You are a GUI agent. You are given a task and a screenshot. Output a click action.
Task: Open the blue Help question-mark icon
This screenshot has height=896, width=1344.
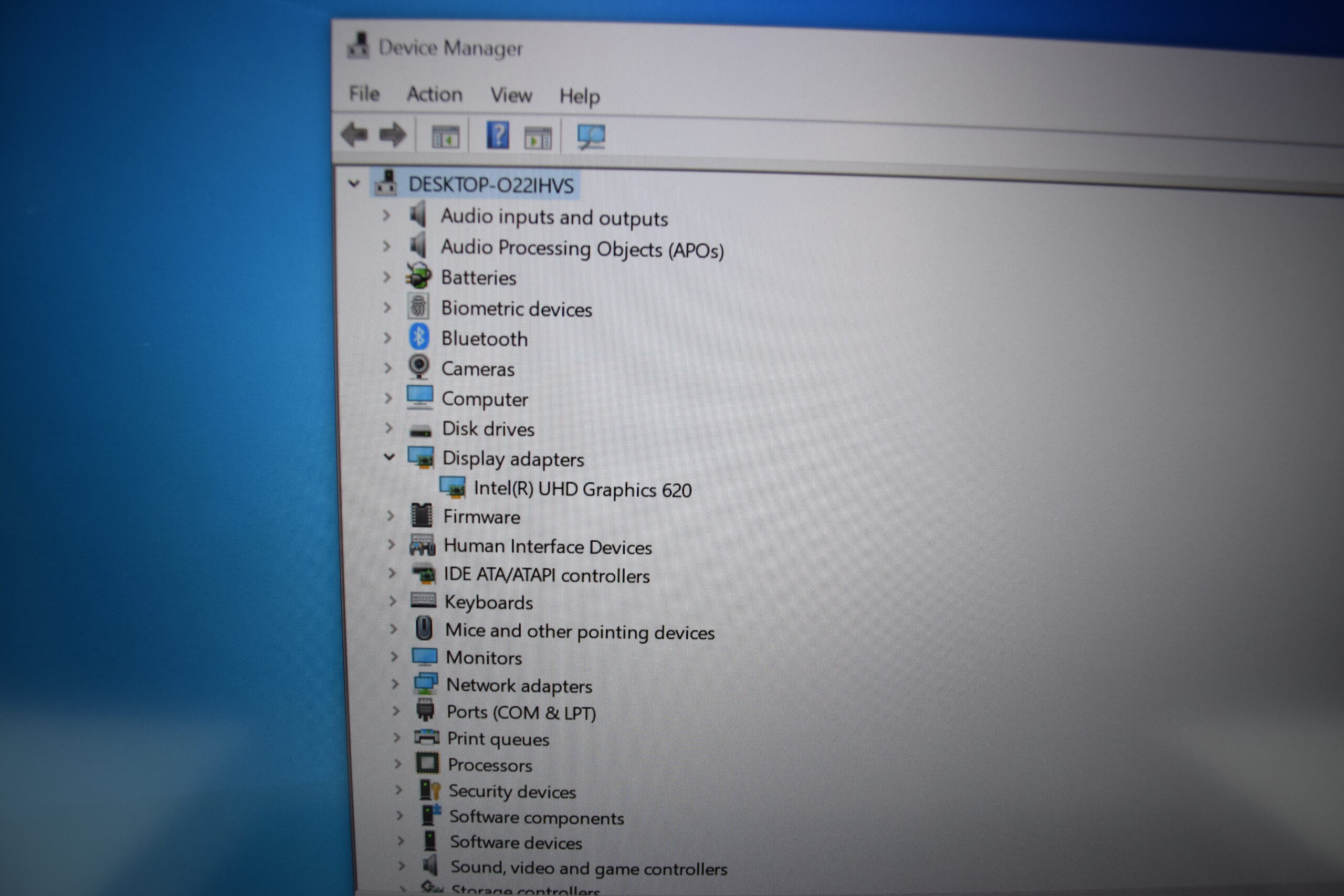point(498,136)
